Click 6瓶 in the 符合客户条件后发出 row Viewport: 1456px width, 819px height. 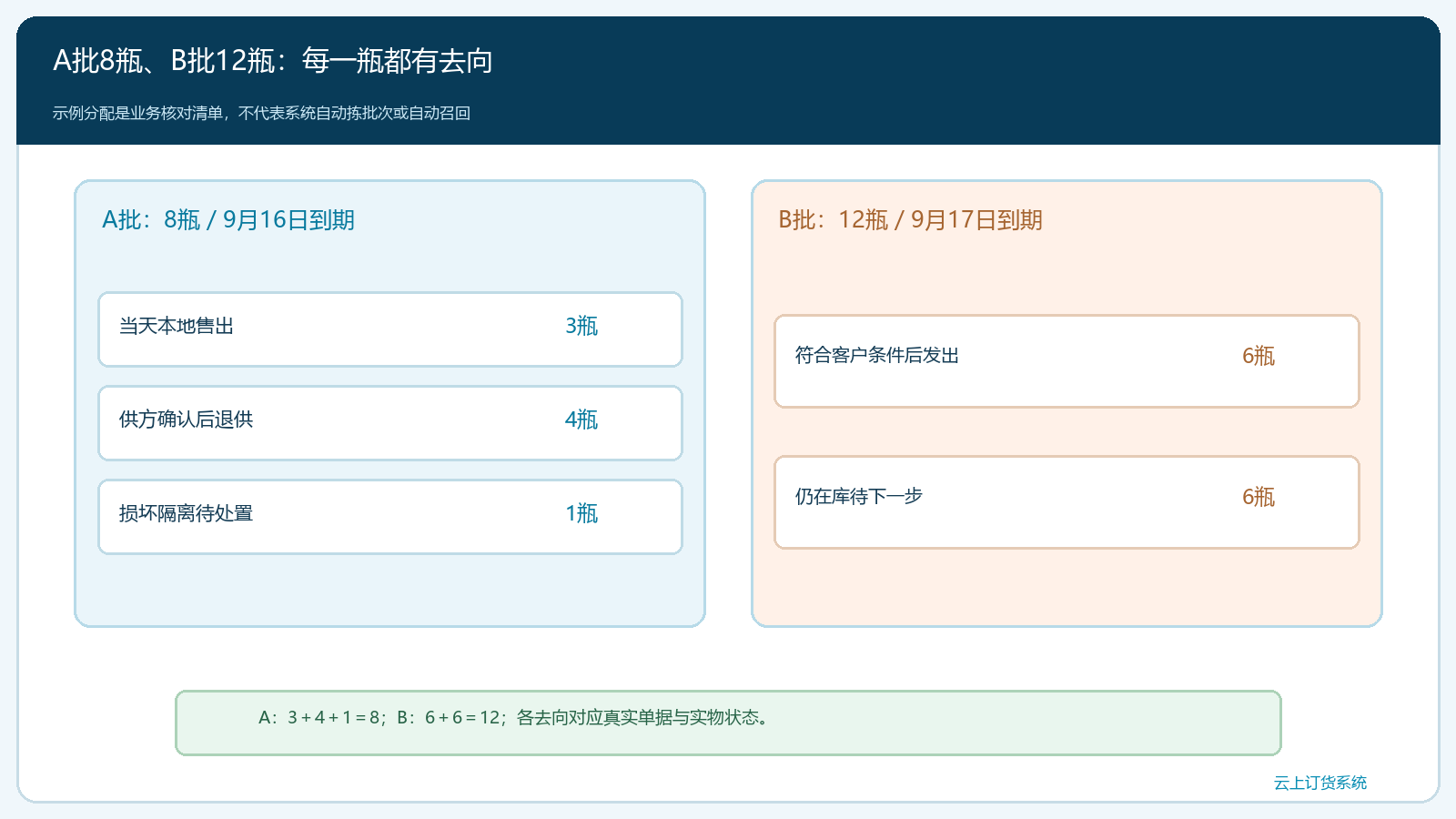(x=1259, y=356)
